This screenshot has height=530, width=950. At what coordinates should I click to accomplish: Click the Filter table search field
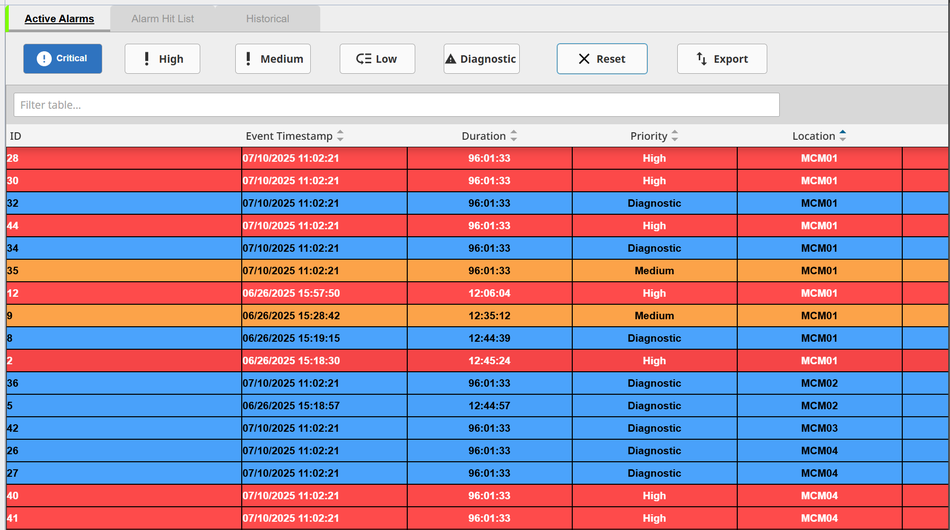click(396, 105)
